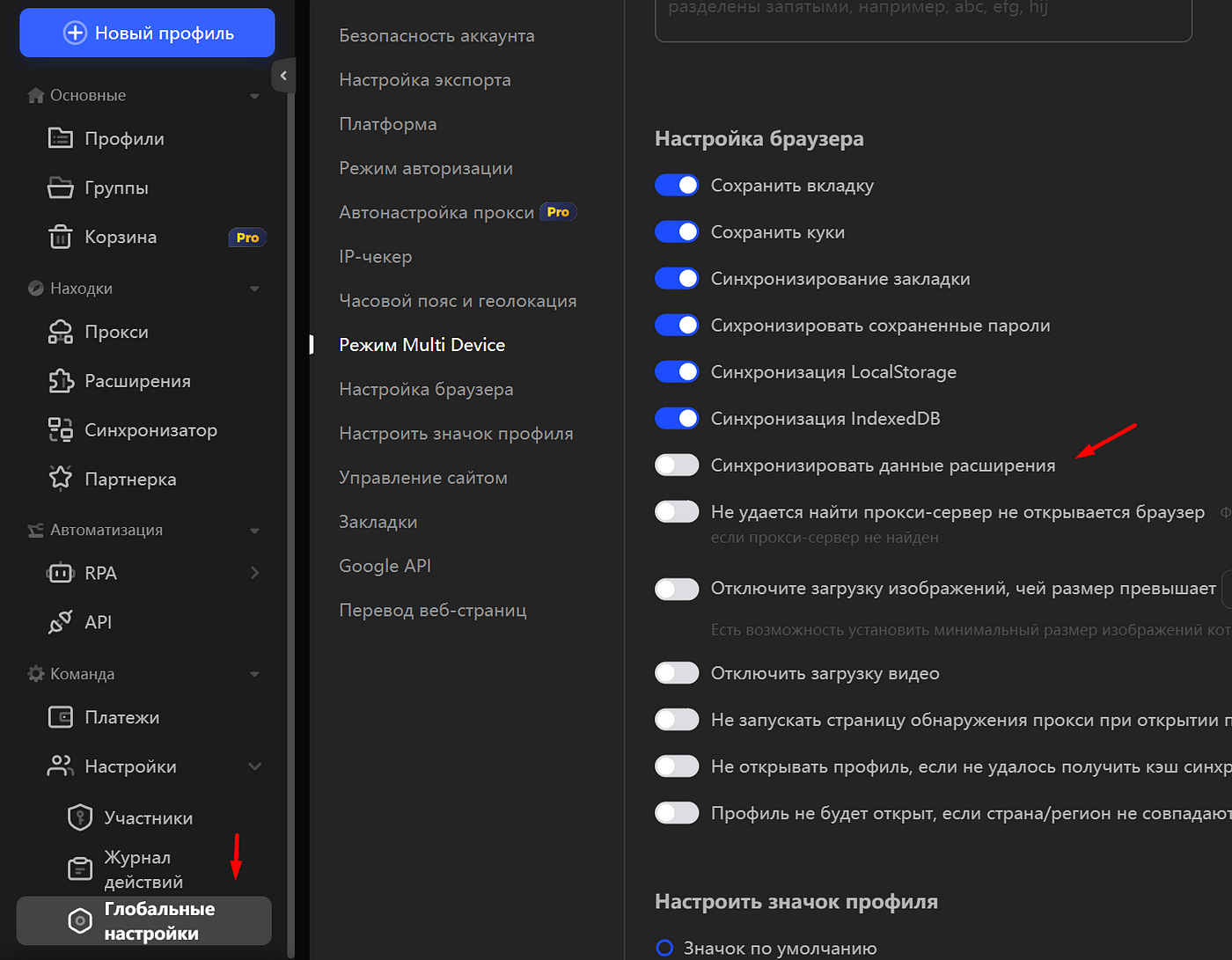Collapse the Команда section arrow
This screenshot has width=1232, height=960.
pos(254,674)
